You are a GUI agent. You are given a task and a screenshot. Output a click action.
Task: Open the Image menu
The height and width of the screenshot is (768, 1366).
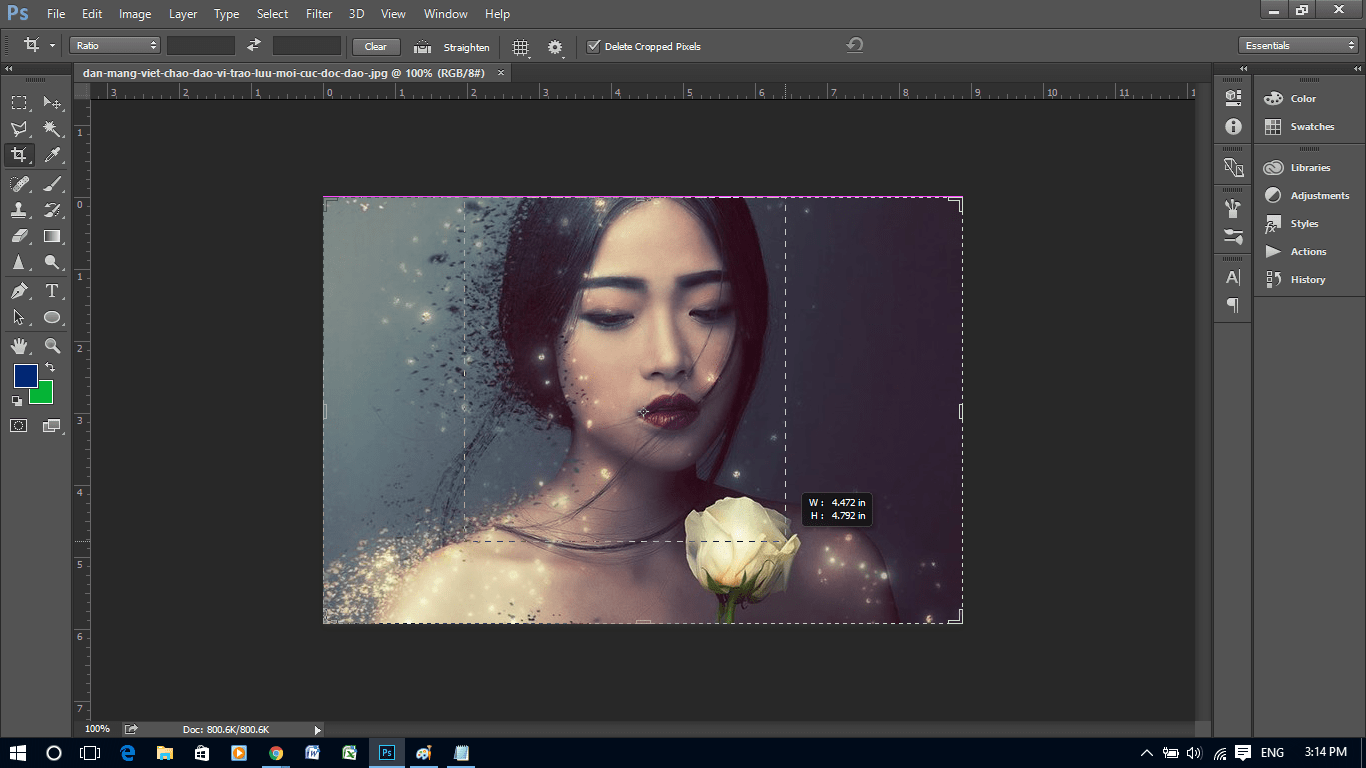pos(135,13)
